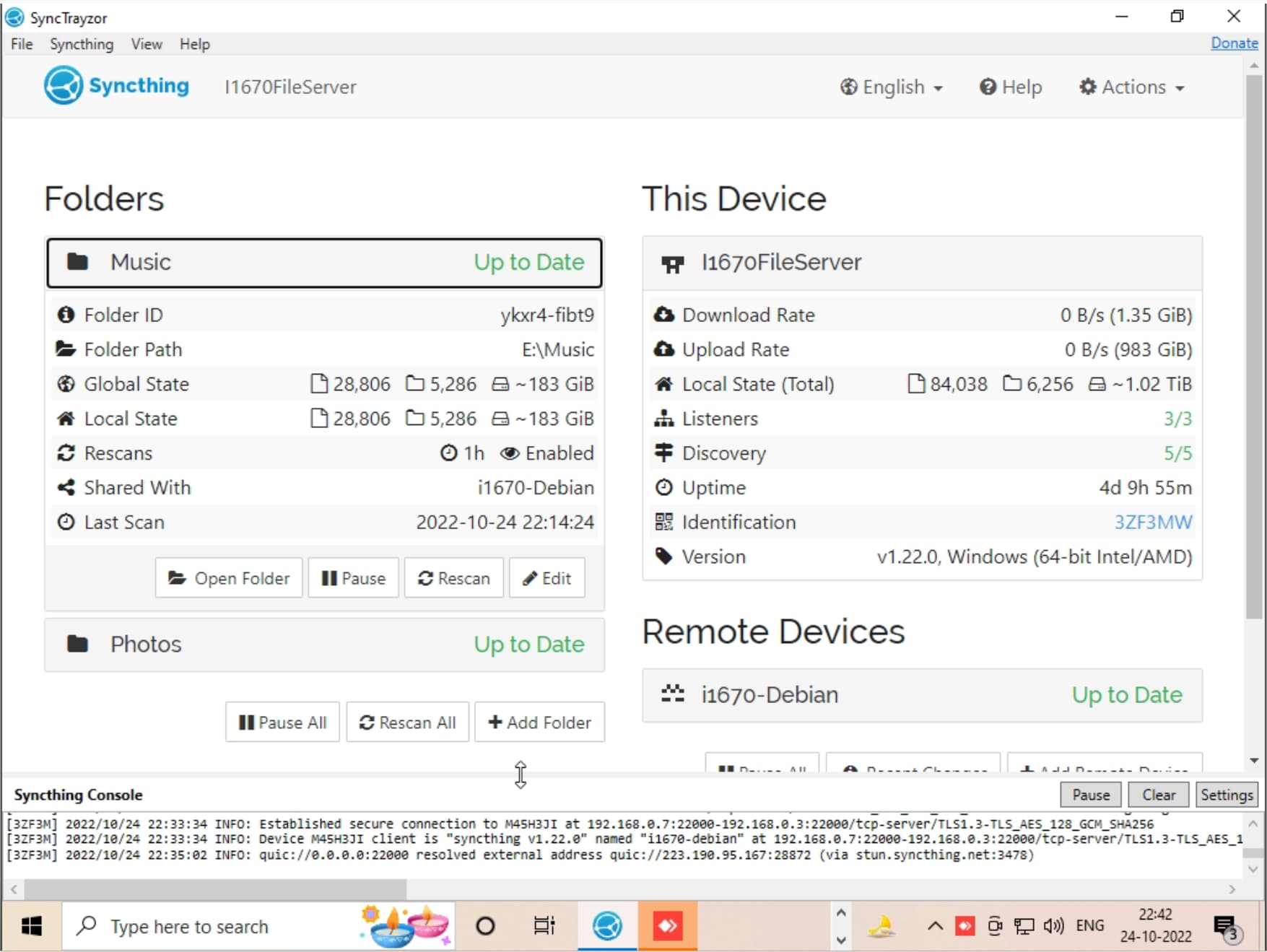Click the Rescans refresh icon
Screen dimensions: 1267x952
[x=66, y=453]
